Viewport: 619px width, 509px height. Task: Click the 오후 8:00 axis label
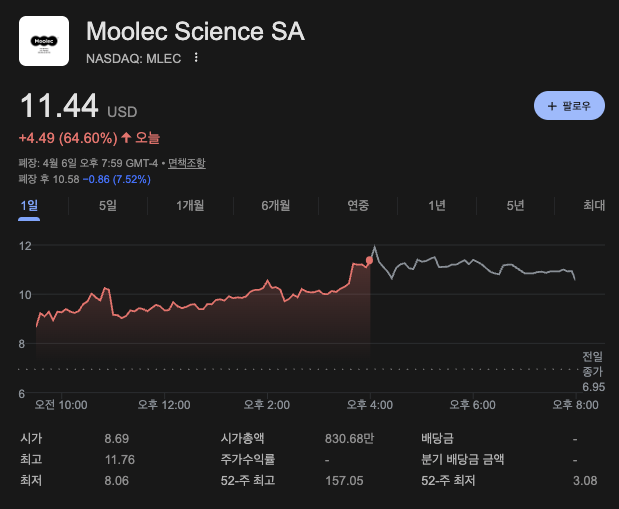pos(575,405)
